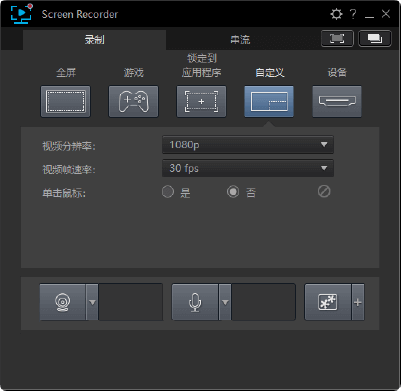Viewport: 401px width, 392px height.
Task: Choose 否 for mouse click option
Action: click(x=233, y=192)
